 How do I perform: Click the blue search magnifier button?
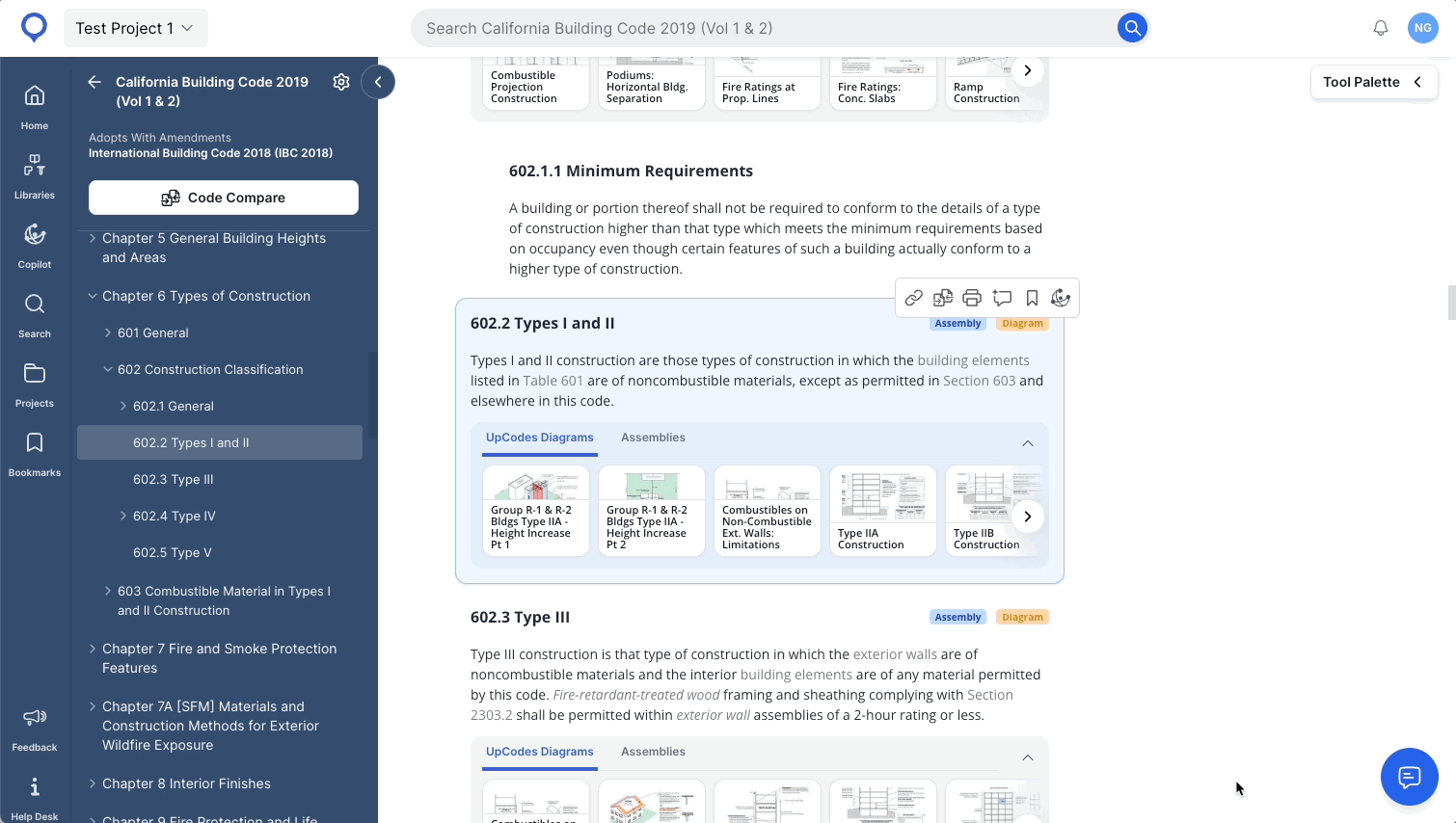pos(1132,28)
